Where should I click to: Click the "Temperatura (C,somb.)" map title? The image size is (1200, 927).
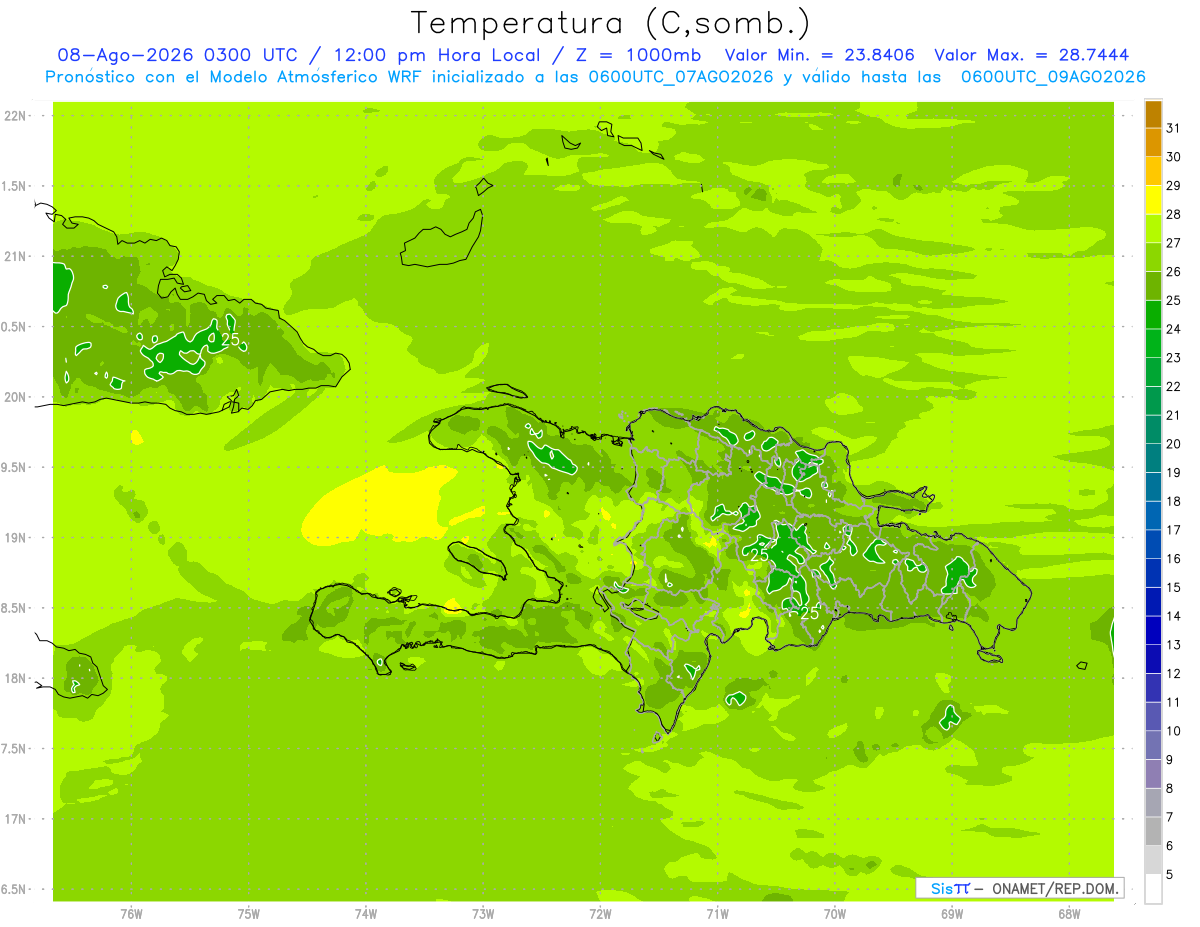coord(611,23)
